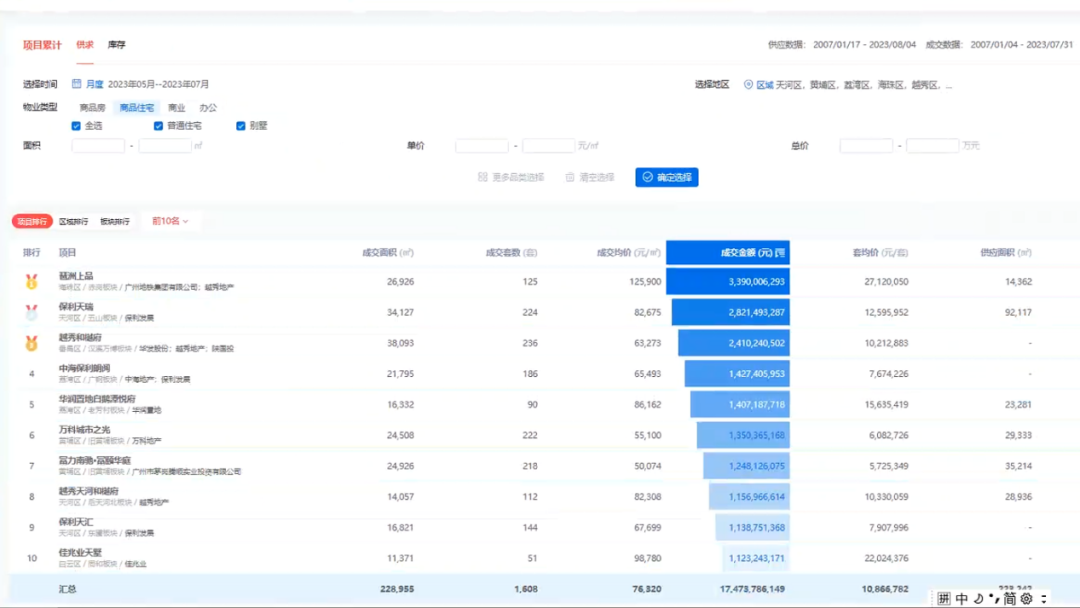
Task: Click the maximum 总价 input field
Action: click(933, 145)
